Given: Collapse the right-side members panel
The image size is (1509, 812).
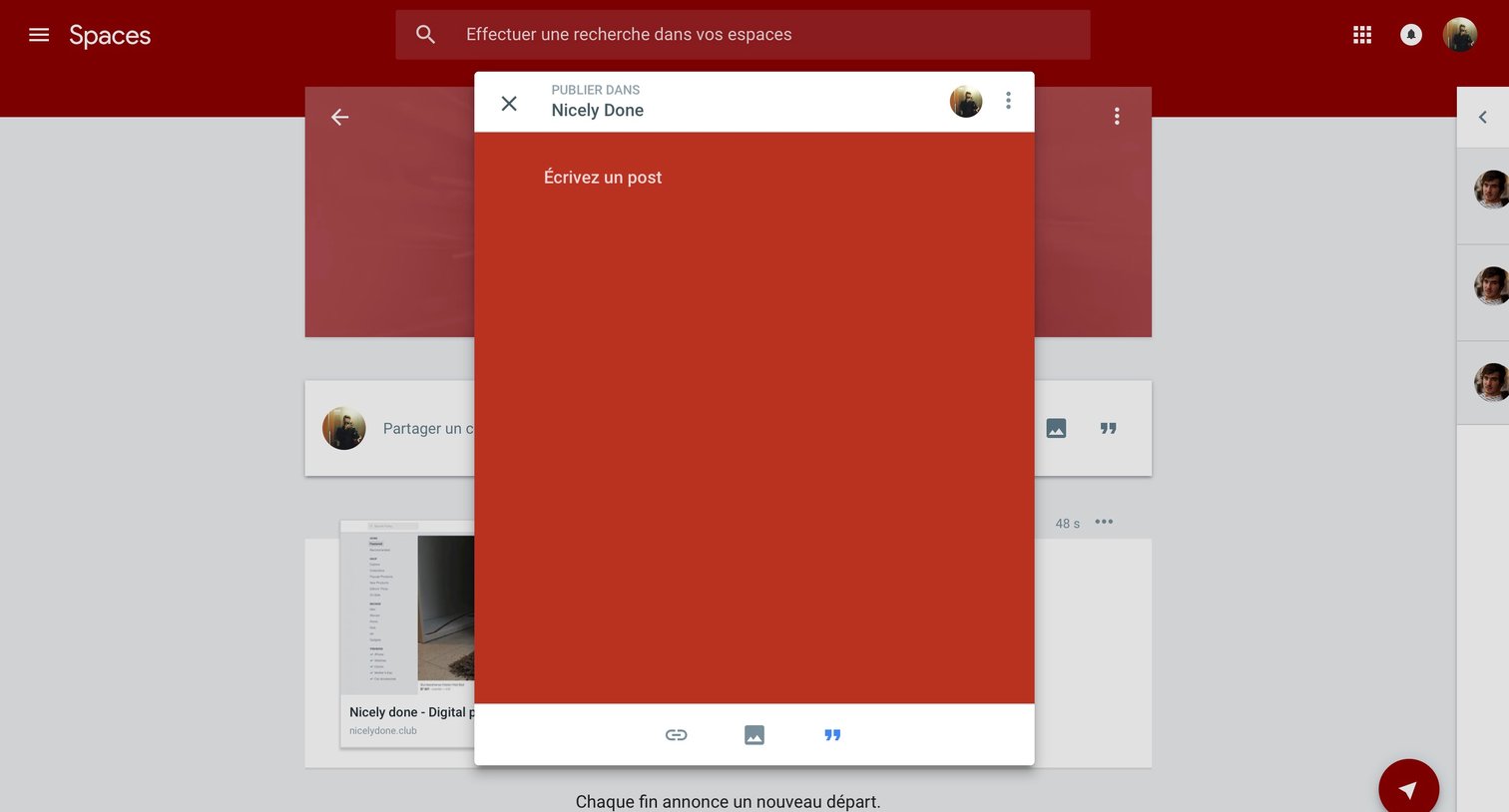Looking at the screenshot, I should (x=1483, y=118).
